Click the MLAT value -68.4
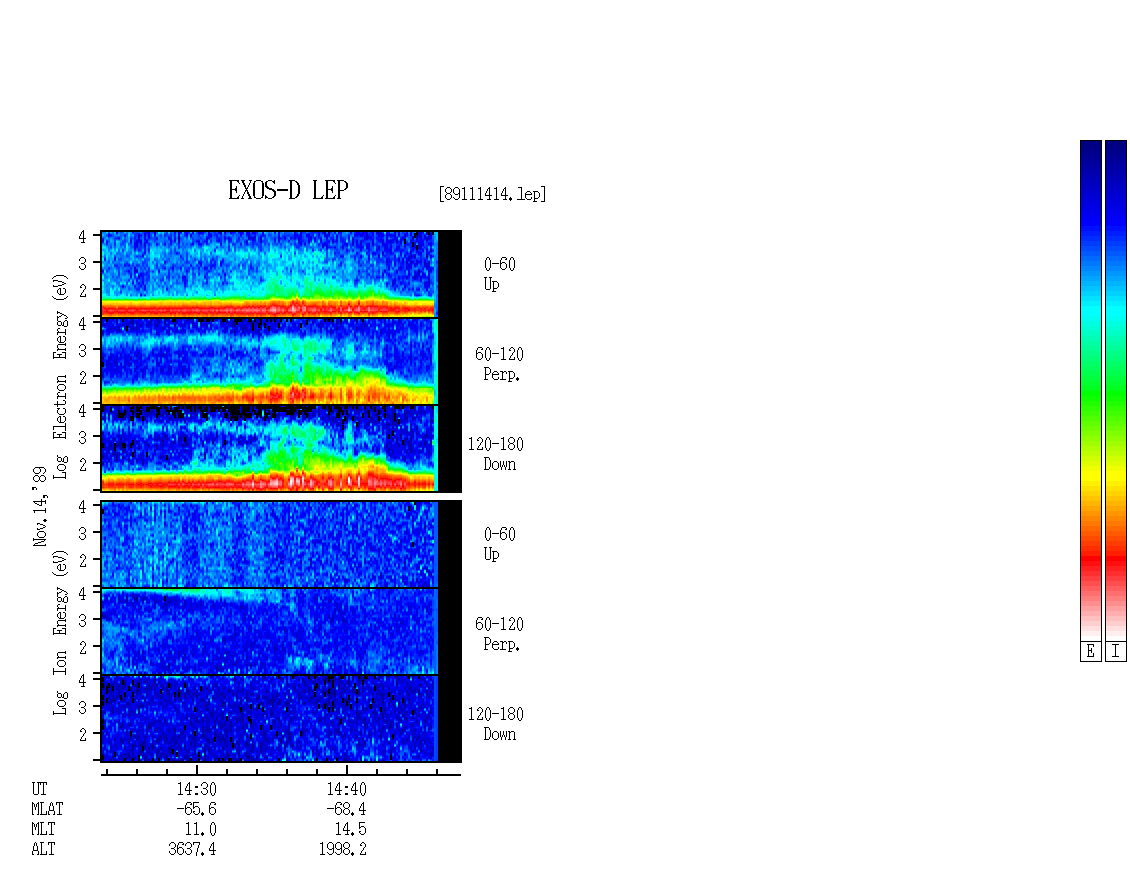 (347, 809)
